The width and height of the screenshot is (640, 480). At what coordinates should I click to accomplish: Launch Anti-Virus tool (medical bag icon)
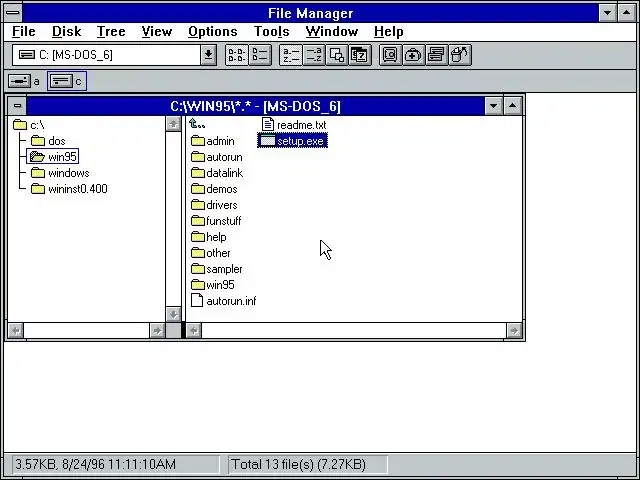click(x=413, y=55)
